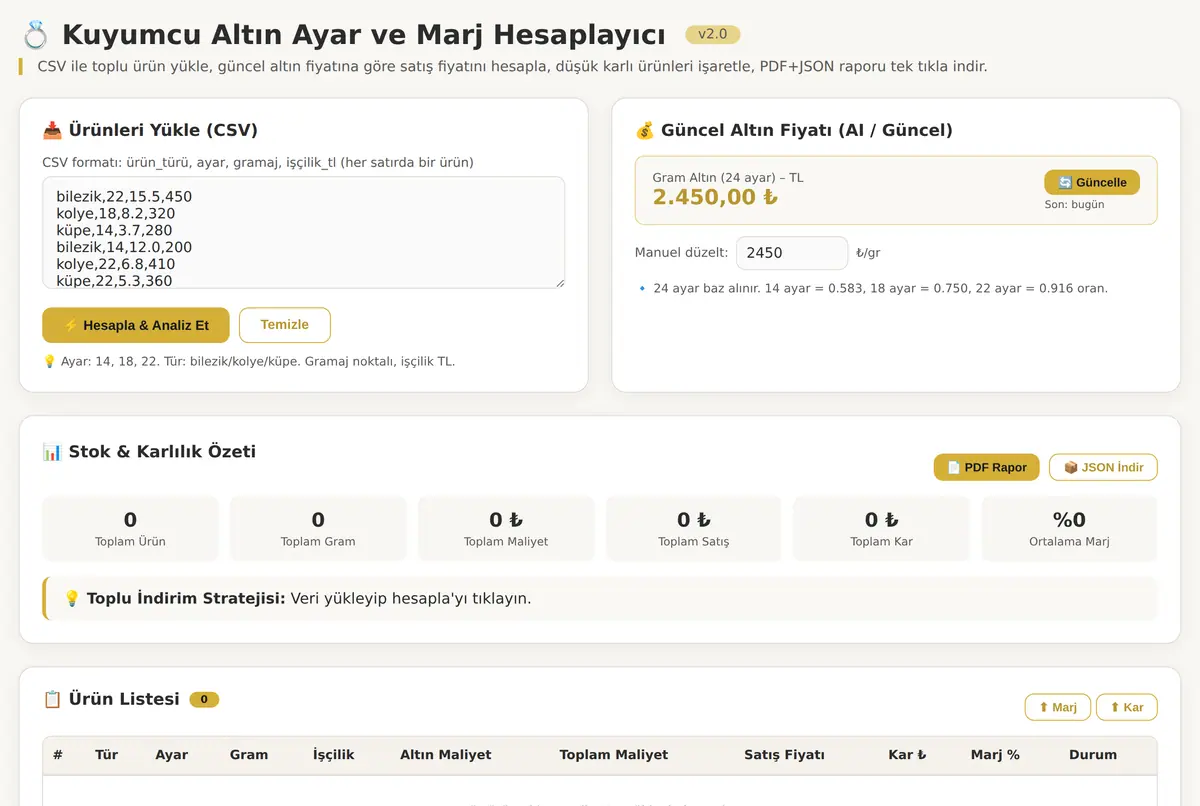Click the Kar ₺ column header
1200x806 pixels.
click(x=908, y=755)
